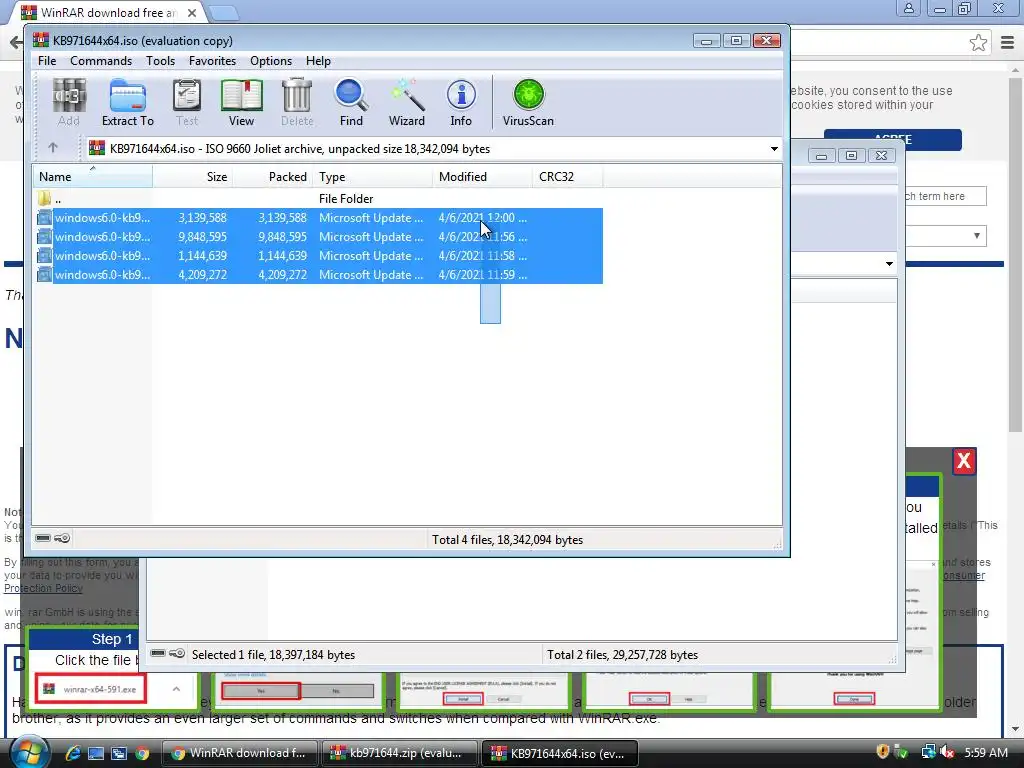Select the parent folder '..' row

(318, 199)
